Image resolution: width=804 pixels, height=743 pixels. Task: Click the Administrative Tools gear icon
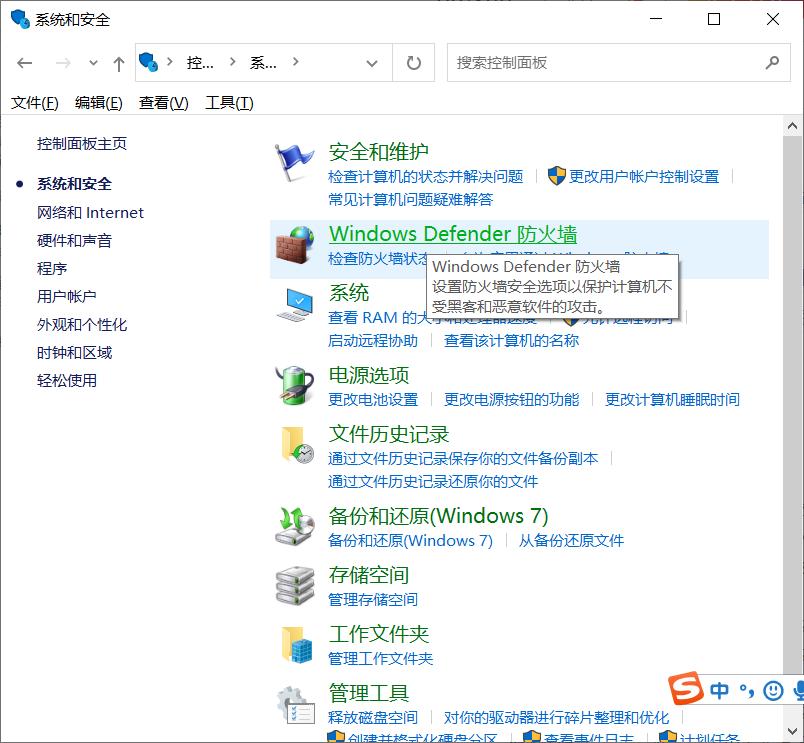coord(294,701)
